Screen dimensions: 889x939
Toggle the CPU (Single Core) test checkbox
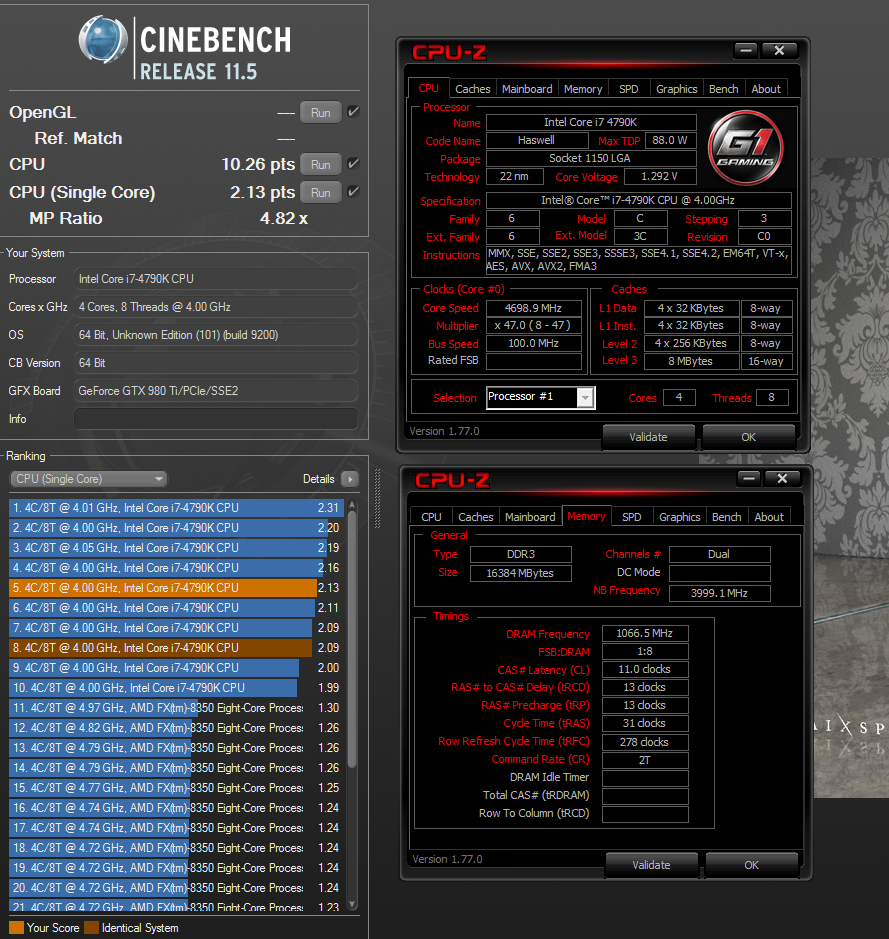point(353,192)
